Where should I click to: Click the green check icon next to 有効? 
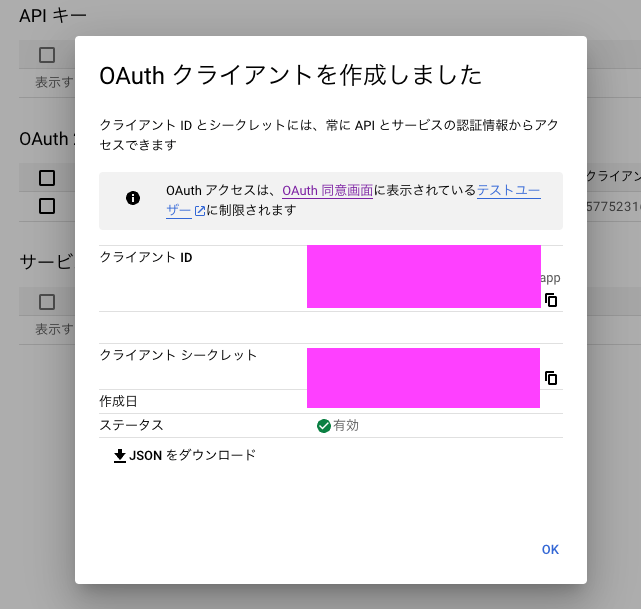pyautogui.click(x=324, y=426)
